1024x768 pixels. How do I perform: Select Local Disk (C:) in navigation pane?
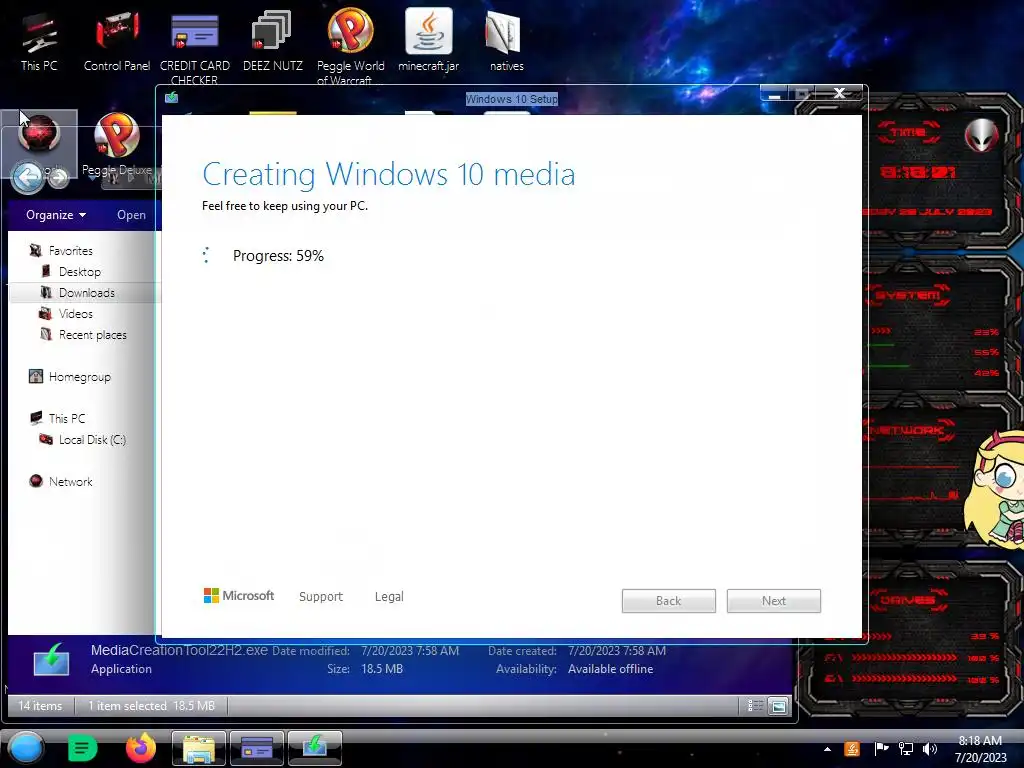(x=92, y=440)
